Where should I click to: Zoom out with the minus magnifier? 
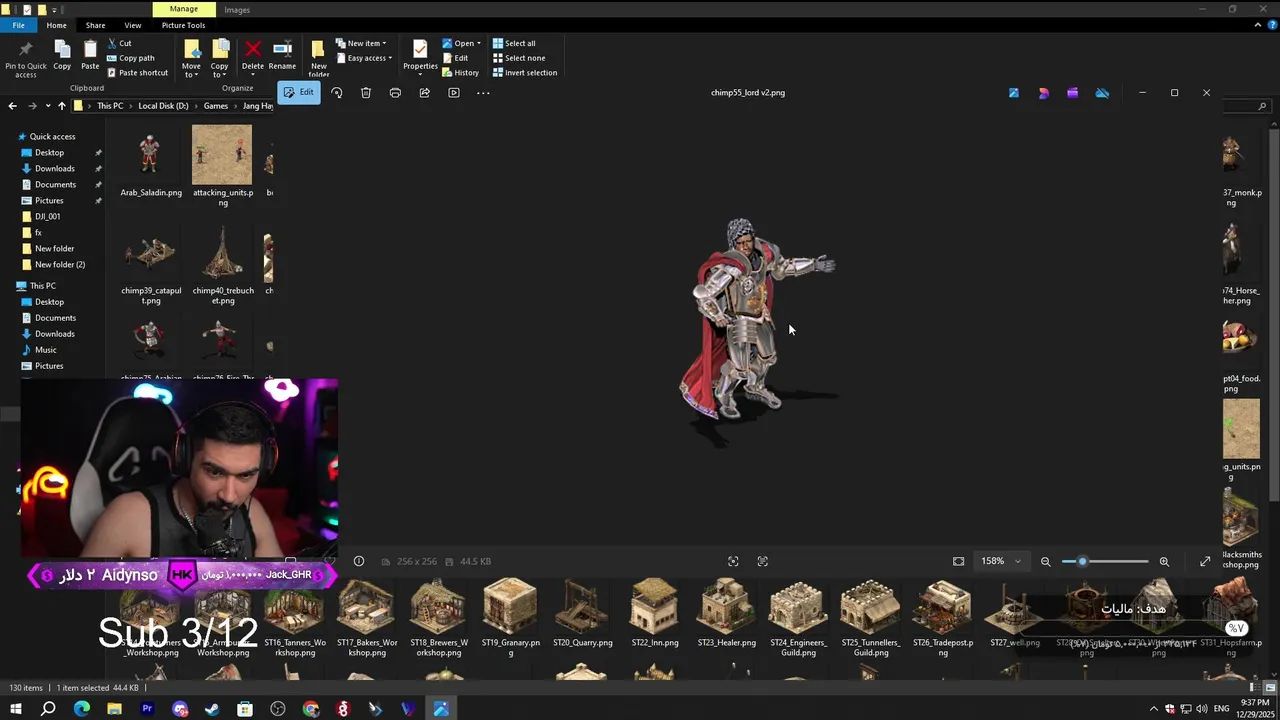coord(1046,561)
